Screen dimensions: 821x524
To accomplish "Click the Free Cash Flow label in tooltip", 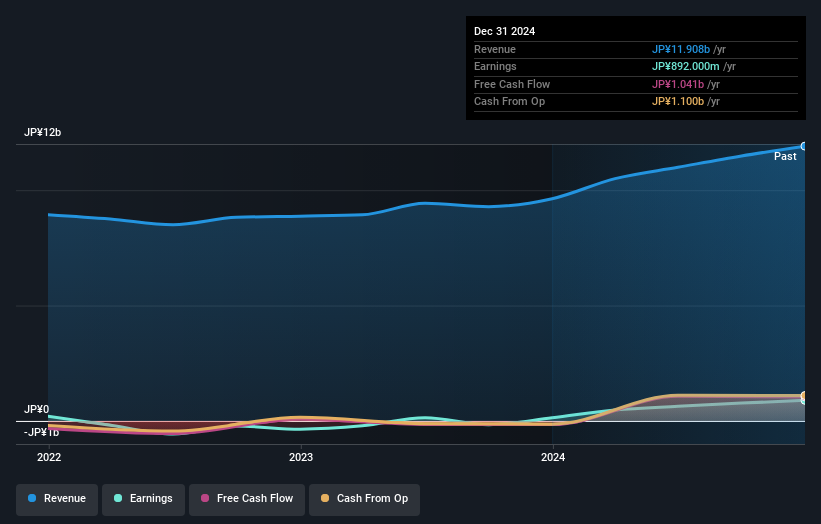I will (x=512, y=84).
